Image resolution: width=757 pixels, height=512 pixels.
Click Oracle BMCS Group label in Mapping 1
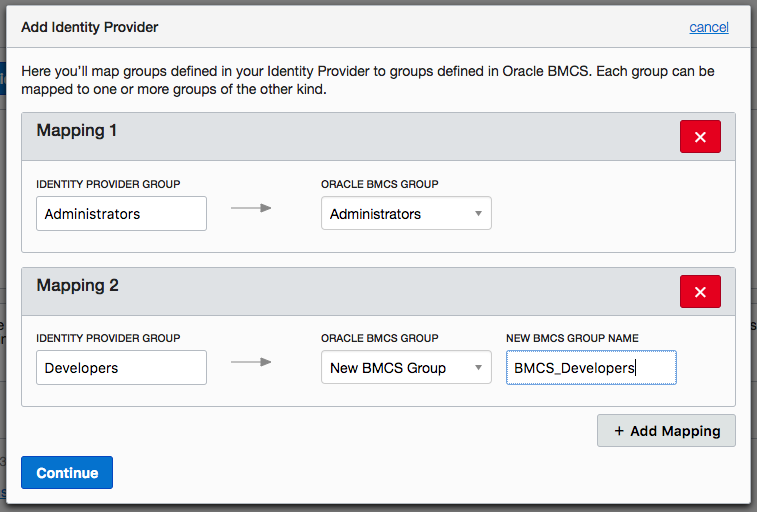point(379,184)
